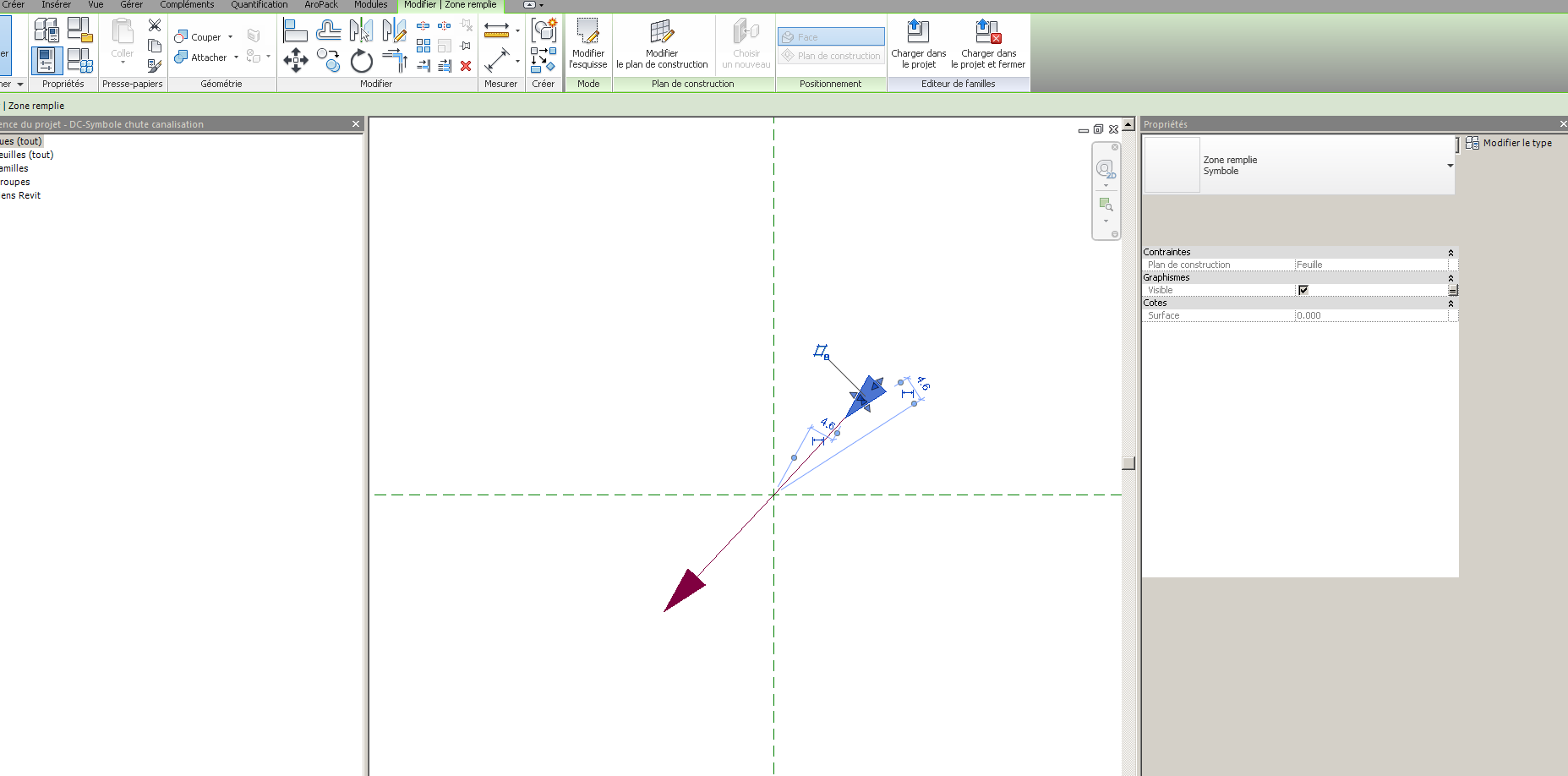Select the Move tool in Modifier panel
The width and height of the screenshot is (1568, 776).
(x=296, y=60)
